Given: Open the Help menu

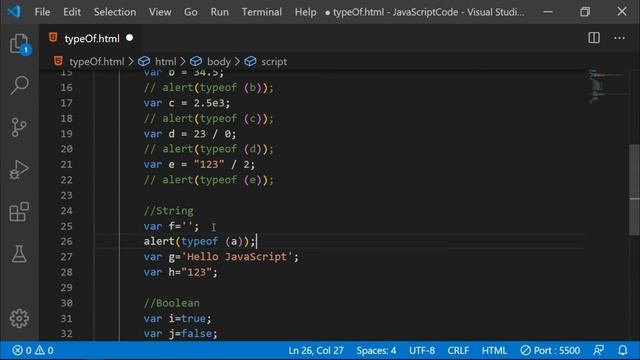Looking at the screenshot, I should [x=305, y=12].
